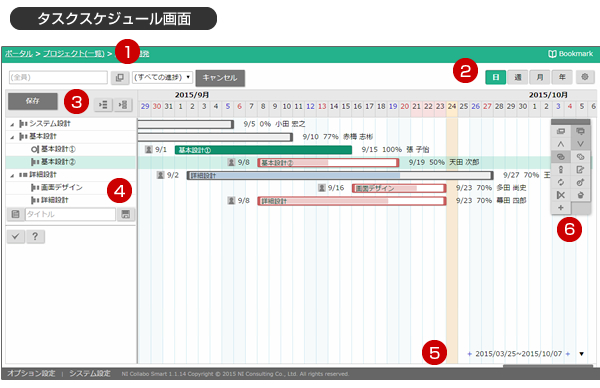Click the edit task pencil icon
This screenshot has height=388, width=600.
coord(580,170)
